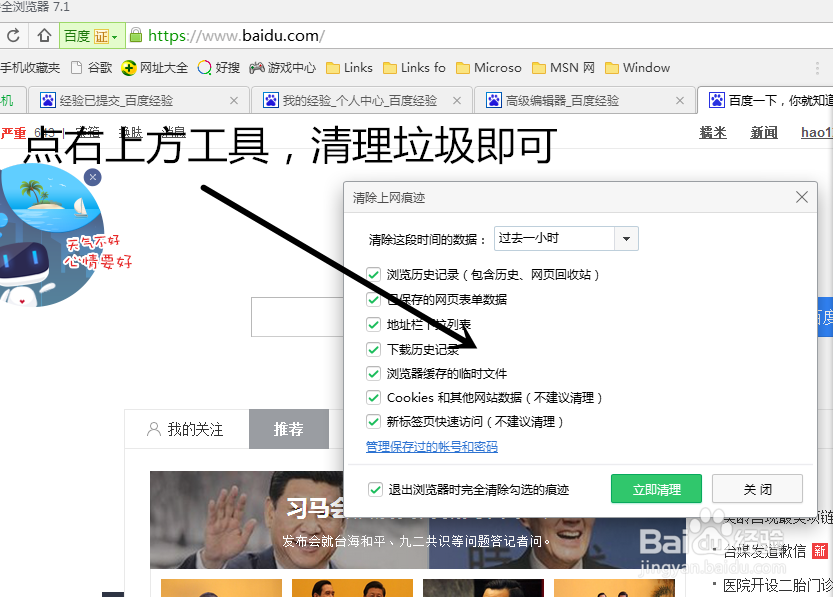Click the 立即清理 button
833x597 pixels.
[x=656, y=488]
